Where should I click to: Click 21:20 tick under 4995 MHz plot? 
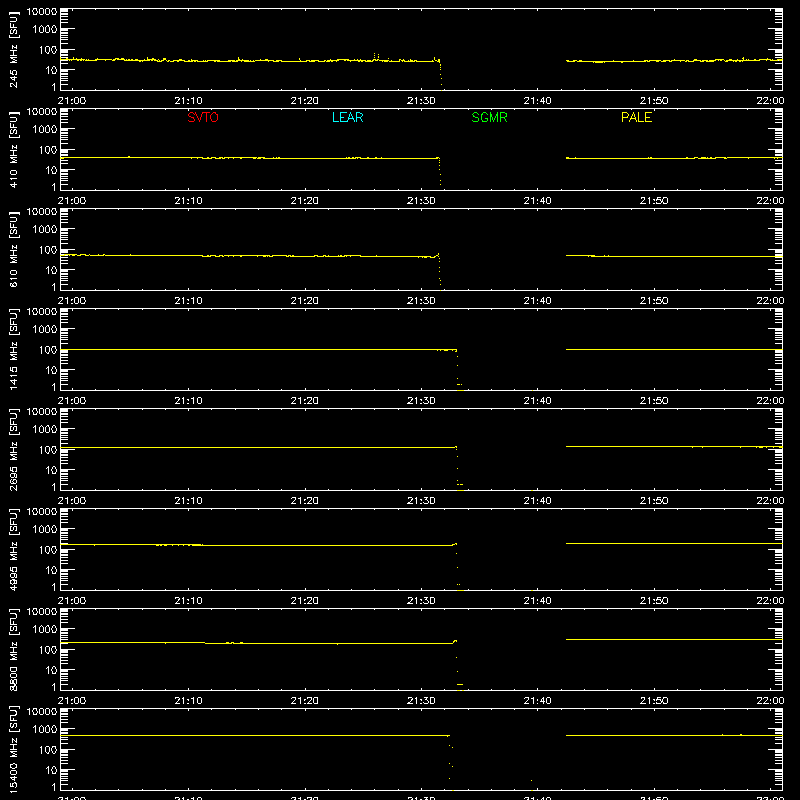click(305, 601)
